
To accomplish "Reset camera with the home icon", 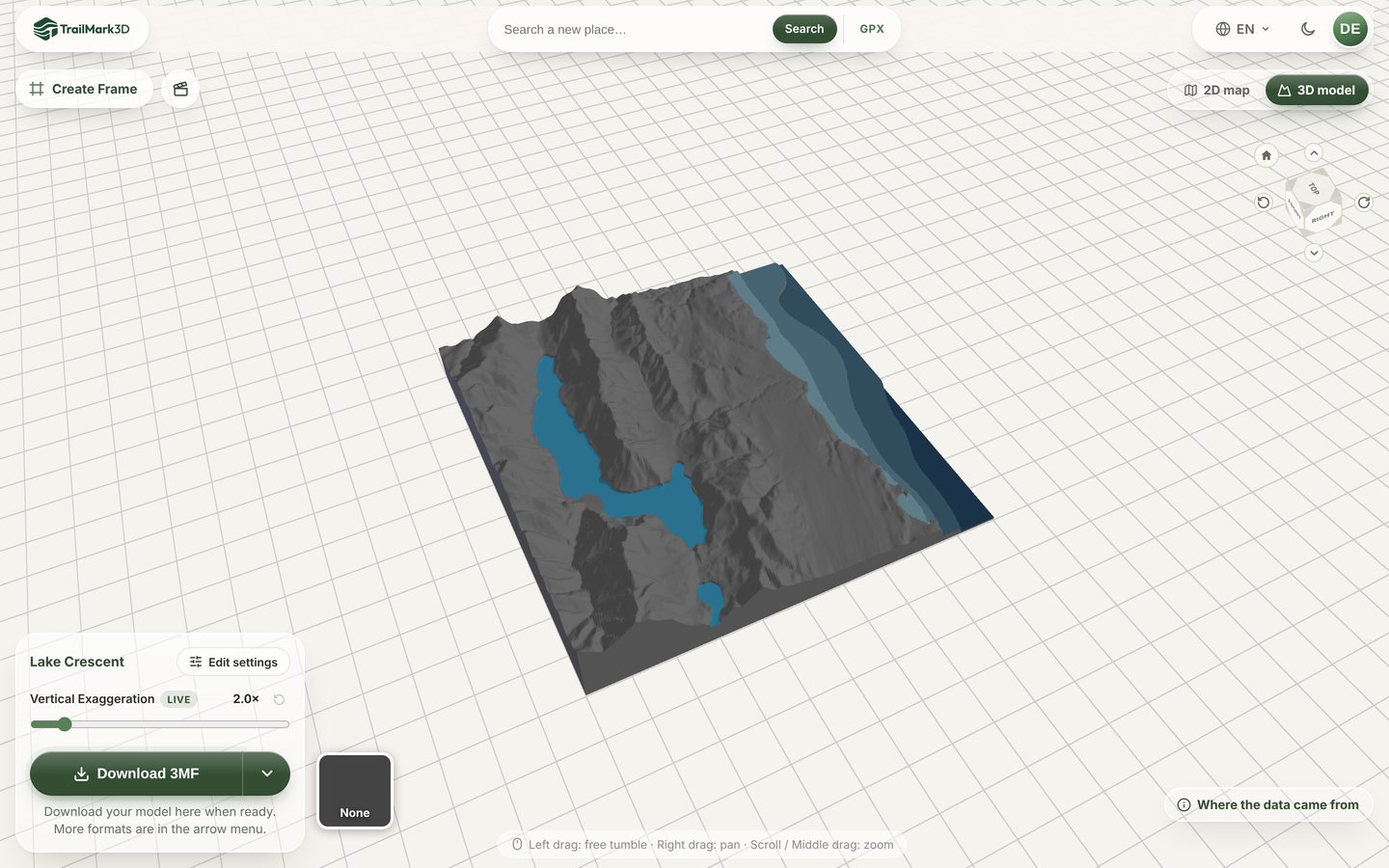I will pyautogui.click(x=1266, y=155).
